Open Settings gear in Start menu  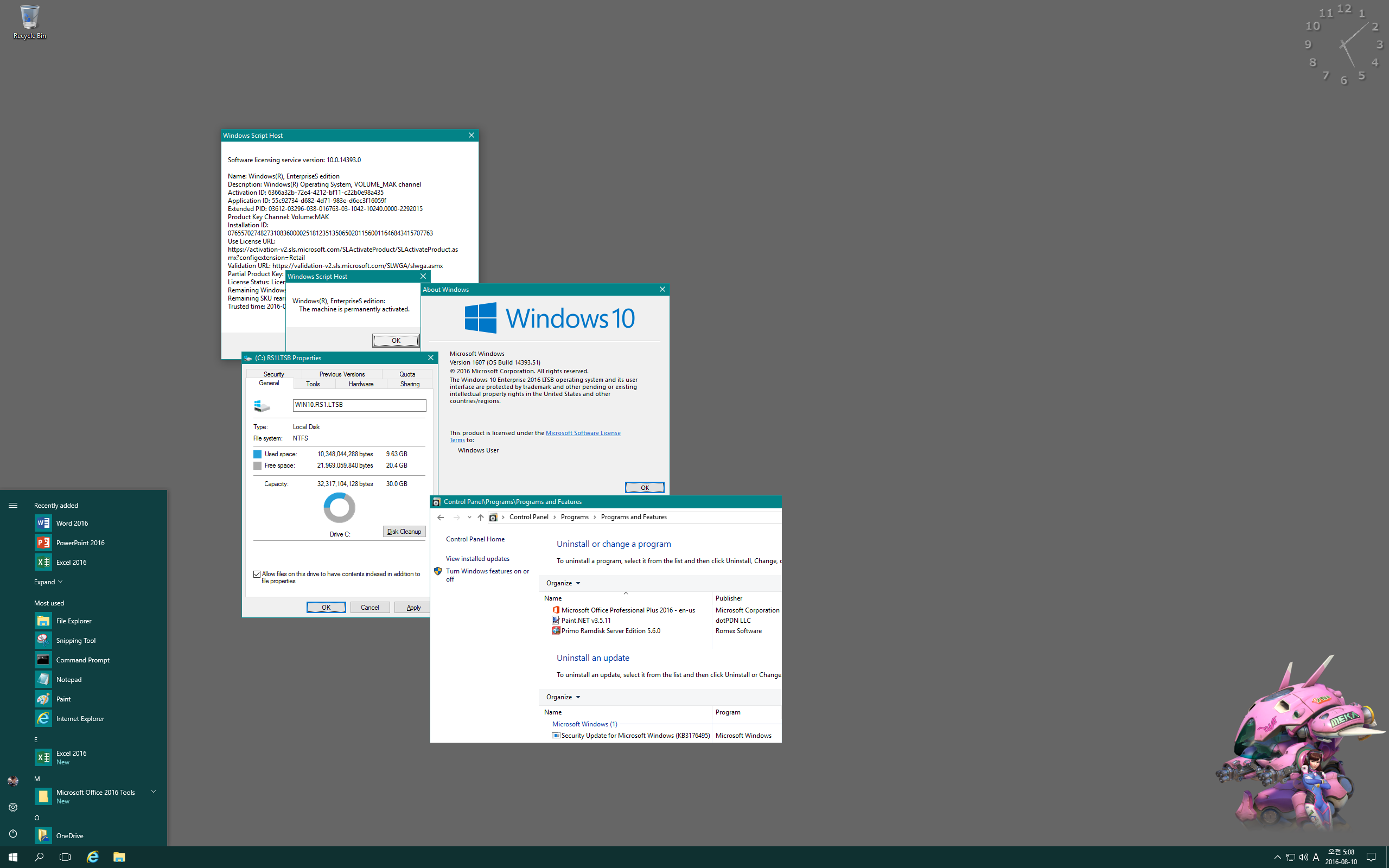(x=12, y=807)
